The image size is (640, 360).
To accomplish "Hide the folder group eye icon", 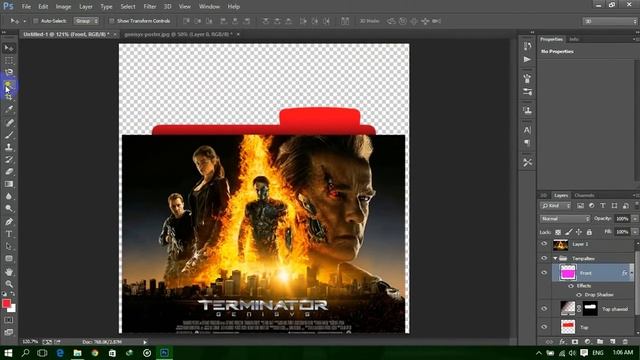I will 544,258.
